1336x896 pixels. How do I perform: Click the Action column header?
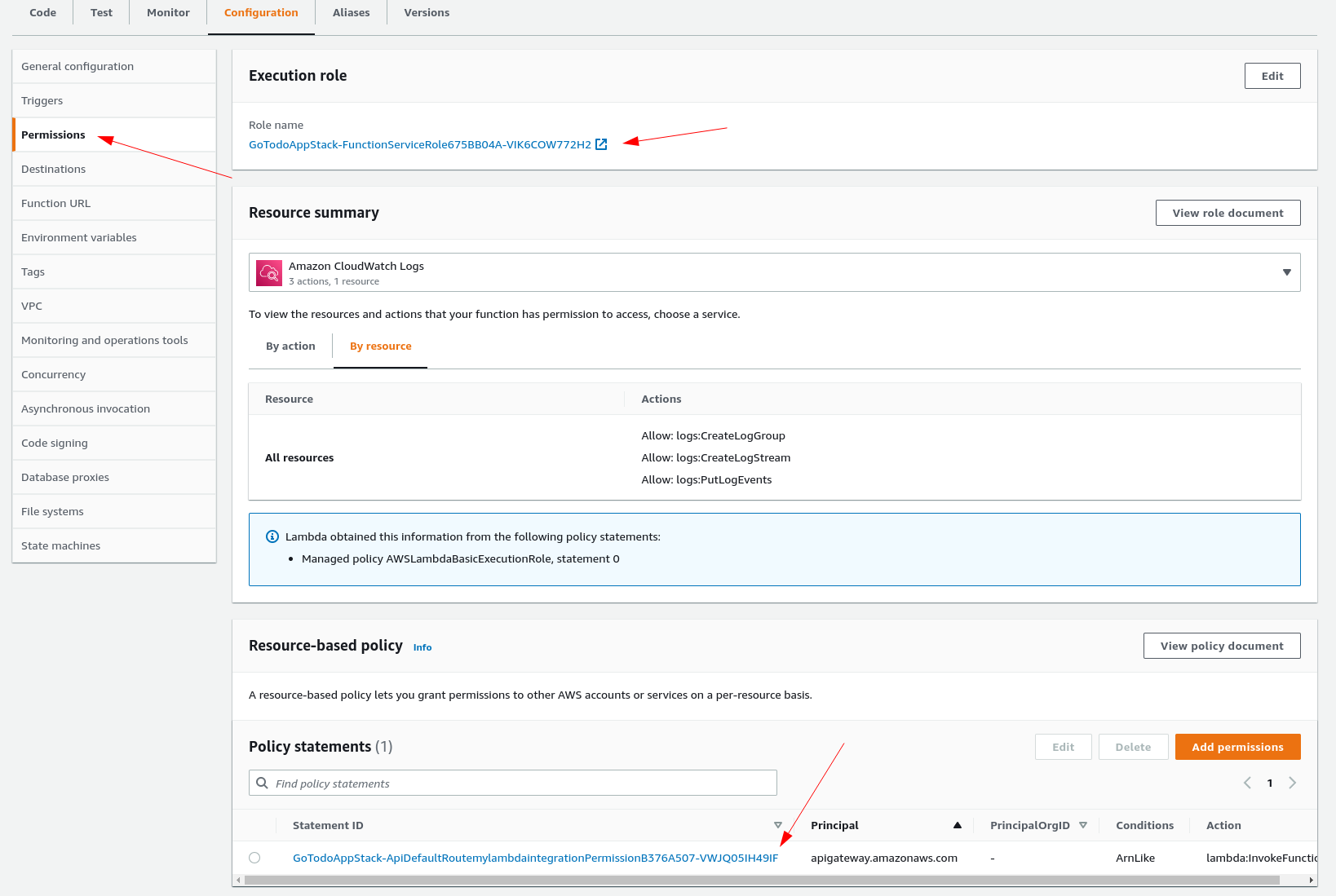pos(1223,825)
